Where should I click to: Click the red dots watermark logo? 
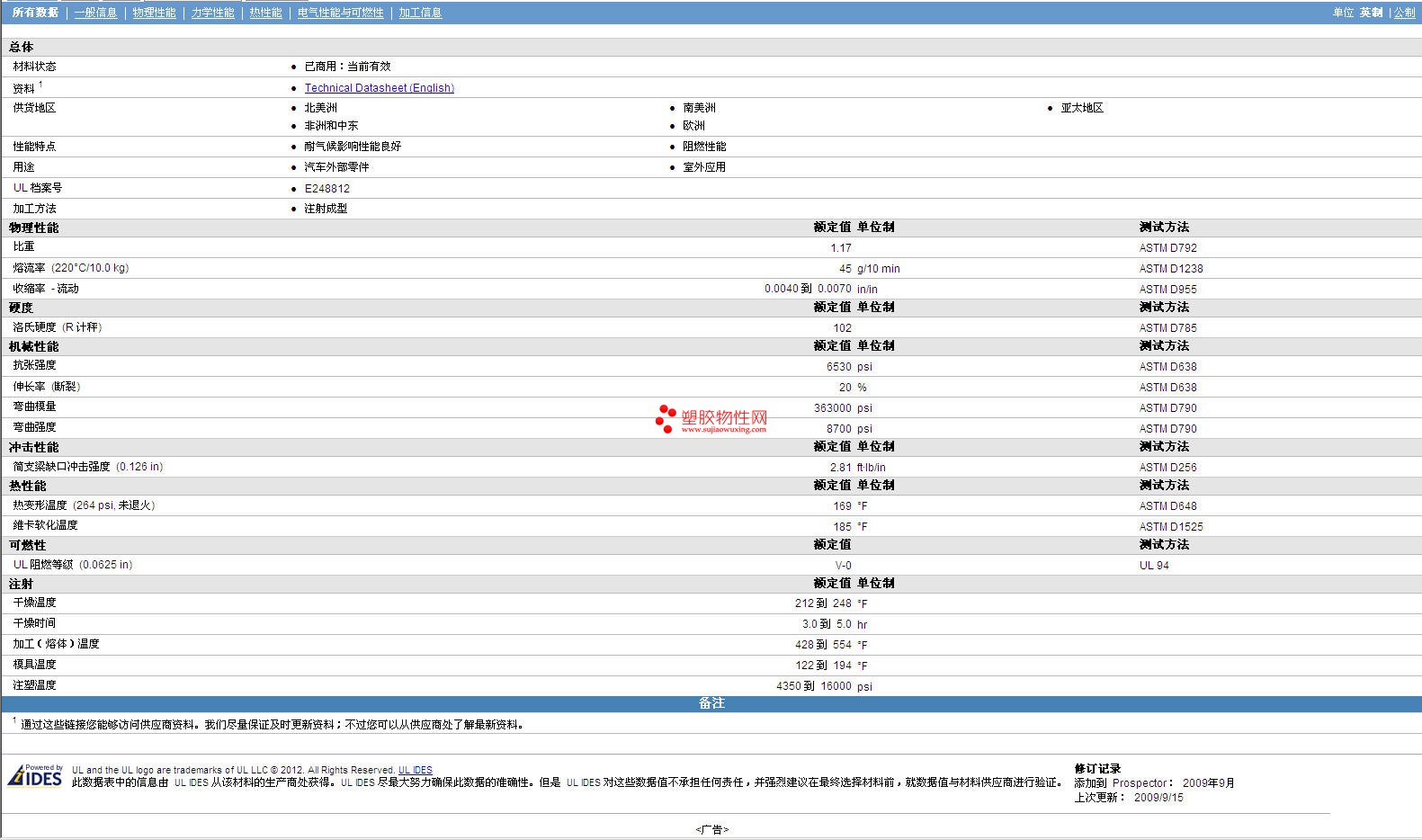point(666,418)
